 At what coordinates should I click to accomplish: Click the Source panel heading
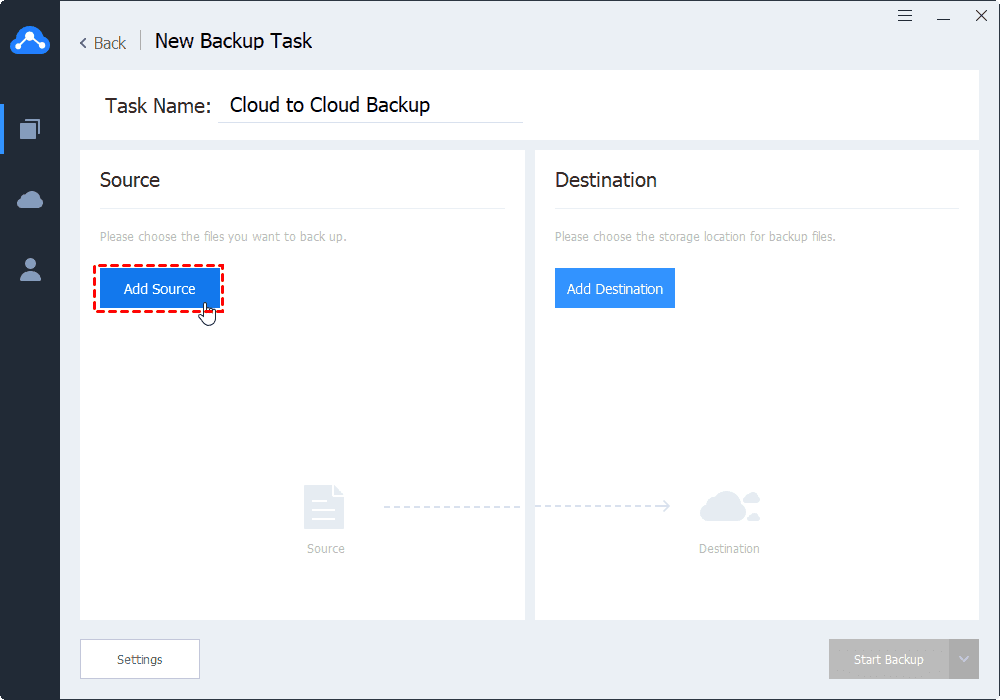pos(130,180)
